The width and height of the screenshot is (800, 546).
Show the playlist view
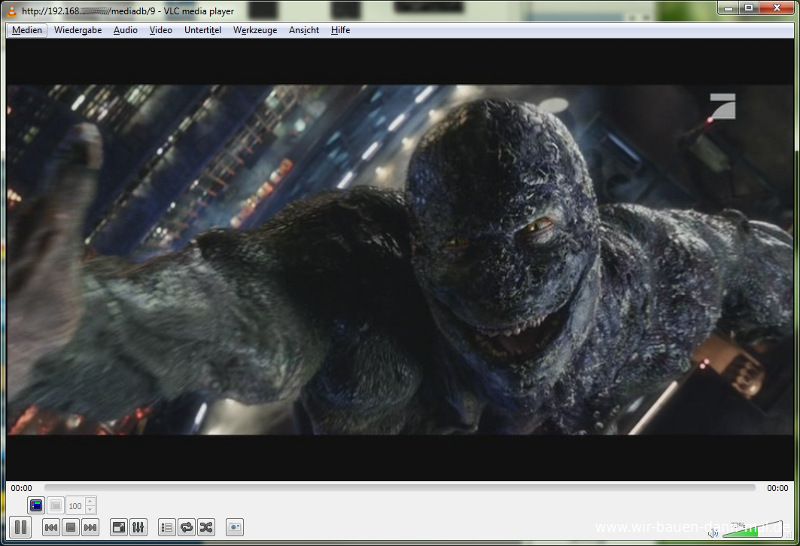pos(167,527)
